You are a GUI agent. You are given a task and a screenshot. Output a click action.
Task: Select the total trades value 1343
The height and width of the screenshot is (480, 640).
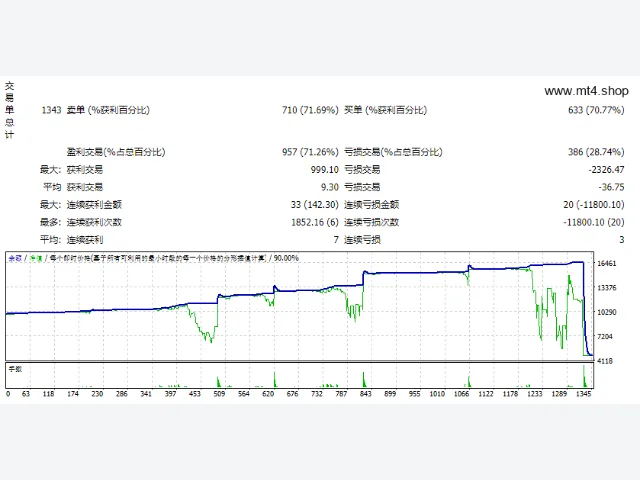click(51, 110)
